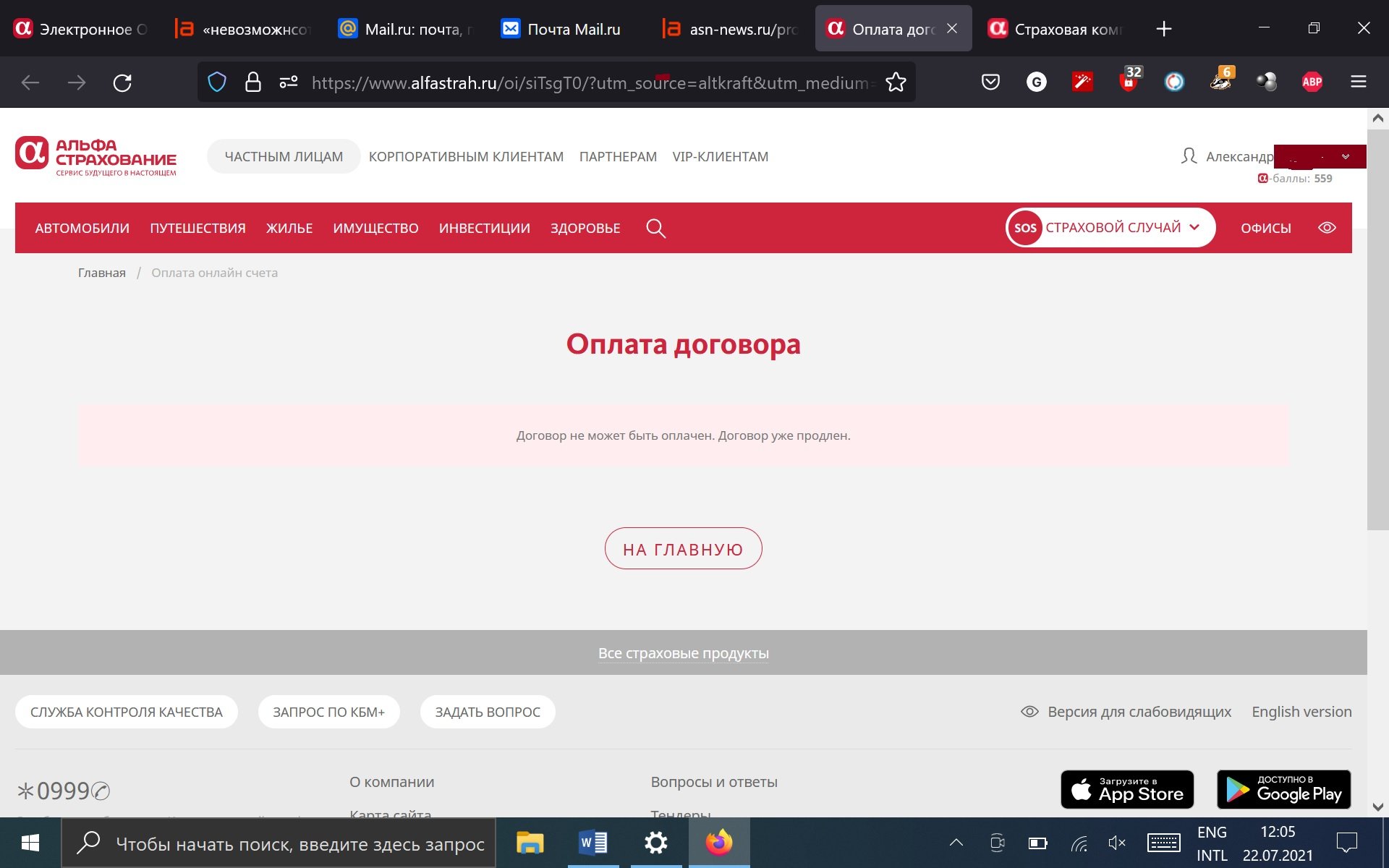Click the eye icon for the visually impaired mode
This screenshot has width=1389, height=868.
coord(1326,228)
